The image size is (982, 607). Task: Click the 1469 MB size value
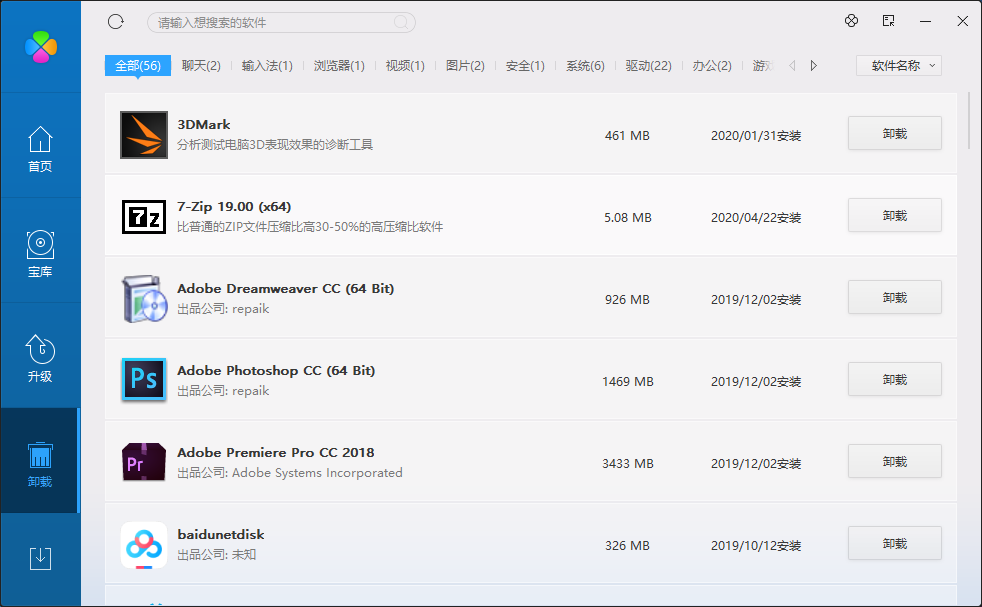tap(628, 382)
